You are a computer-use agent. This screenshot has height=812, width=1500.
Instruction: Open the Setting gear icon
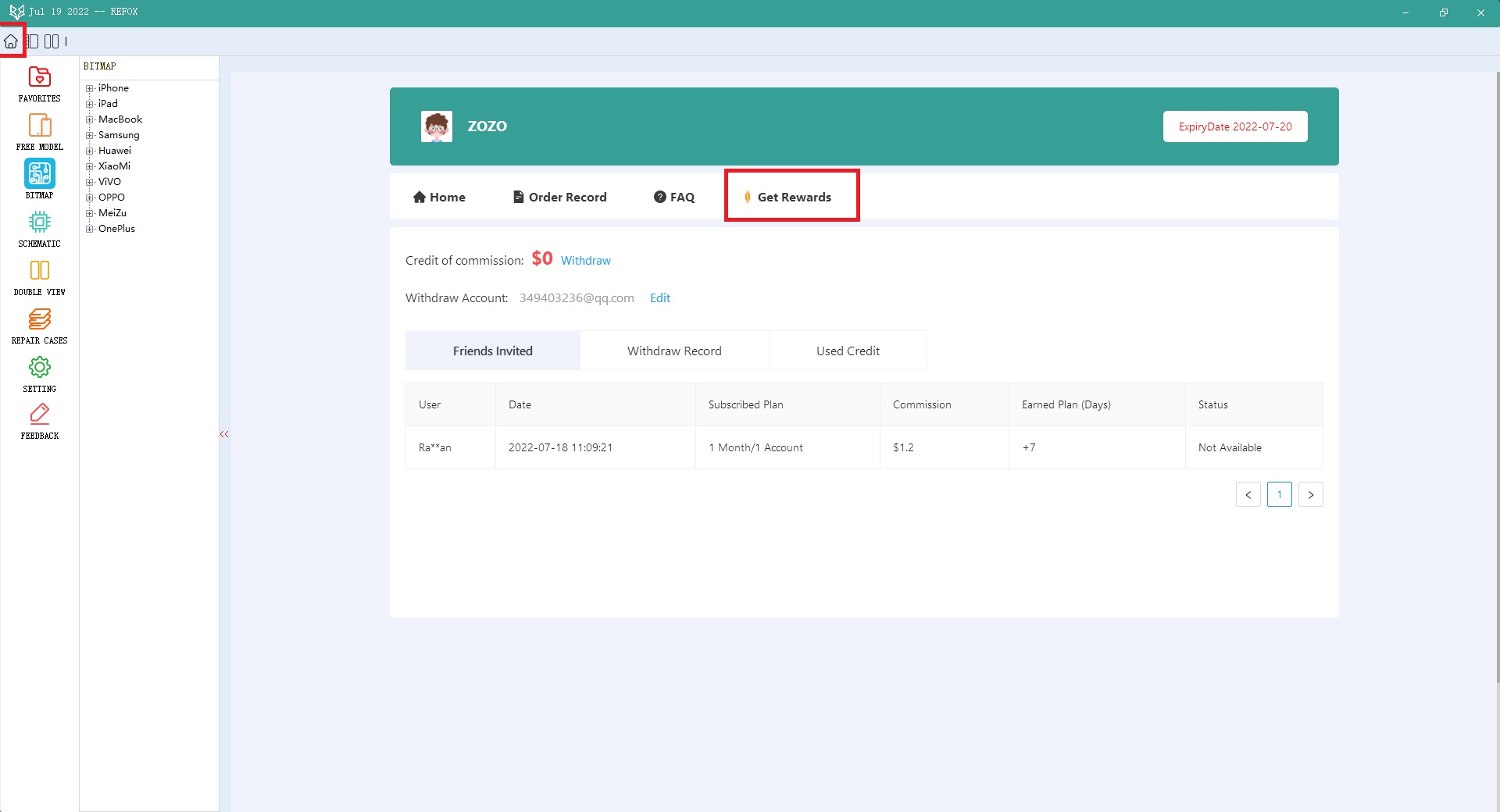40,367
